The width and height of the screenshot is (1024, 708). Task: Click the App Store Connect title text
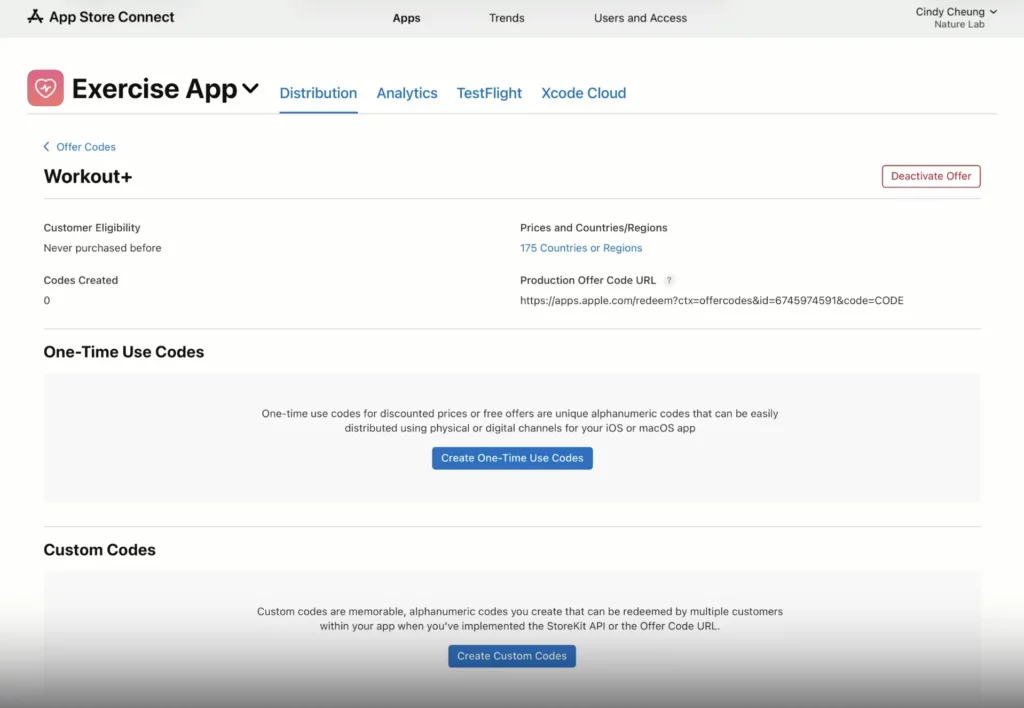point(112,17)
